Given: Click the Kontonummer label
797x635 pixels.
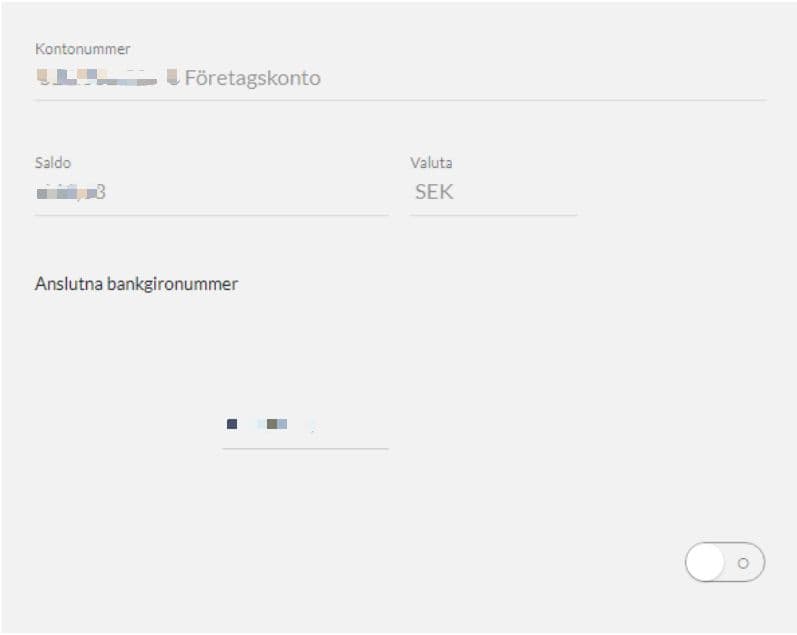Looking at the screenshot, I should pyautogui.click(x=83, y=49).
